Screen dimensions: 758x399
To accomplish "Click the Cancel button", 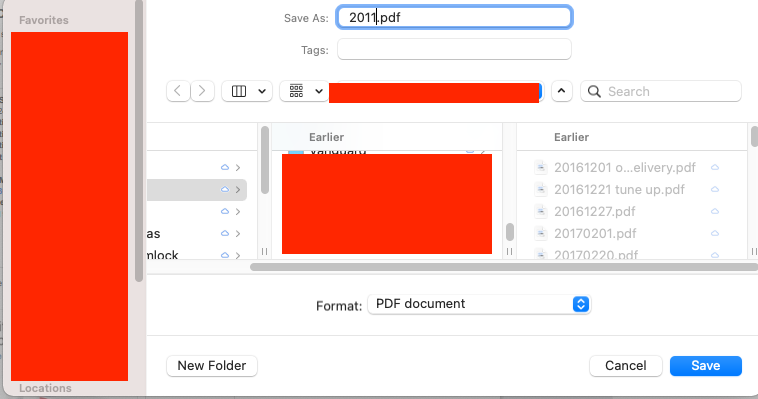I will pyautogui.click(x=626, y=366).
